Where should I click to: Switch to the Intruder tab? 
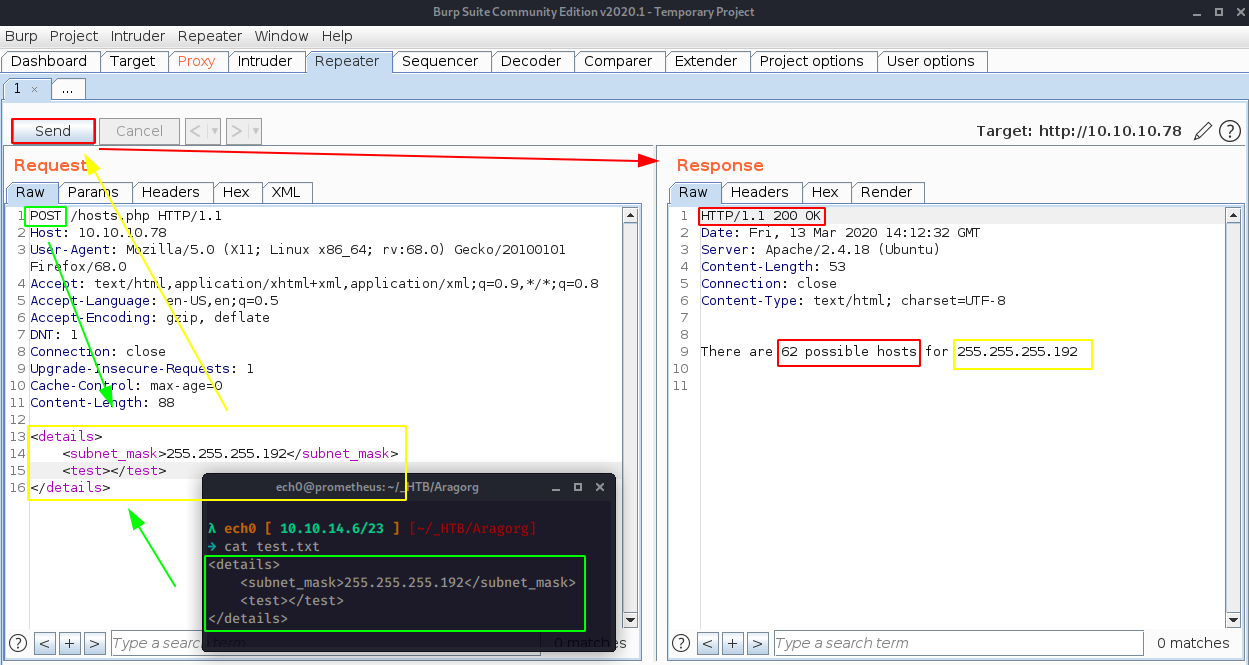click(265, 61)
